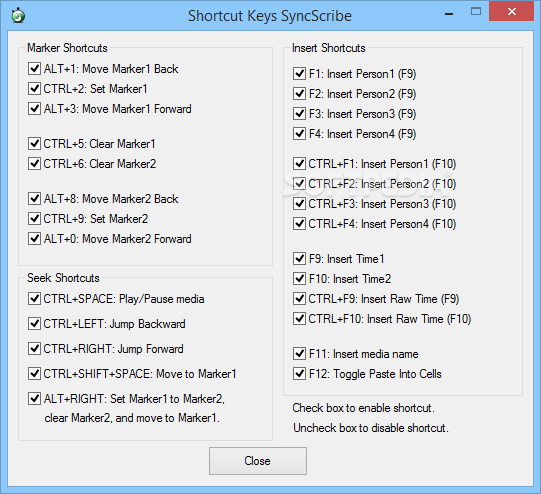This screenshot has height=494, width=541.
Task: Toggle CTRL+SPACE Play/Pause media checkbox
Action: (34, 299)
